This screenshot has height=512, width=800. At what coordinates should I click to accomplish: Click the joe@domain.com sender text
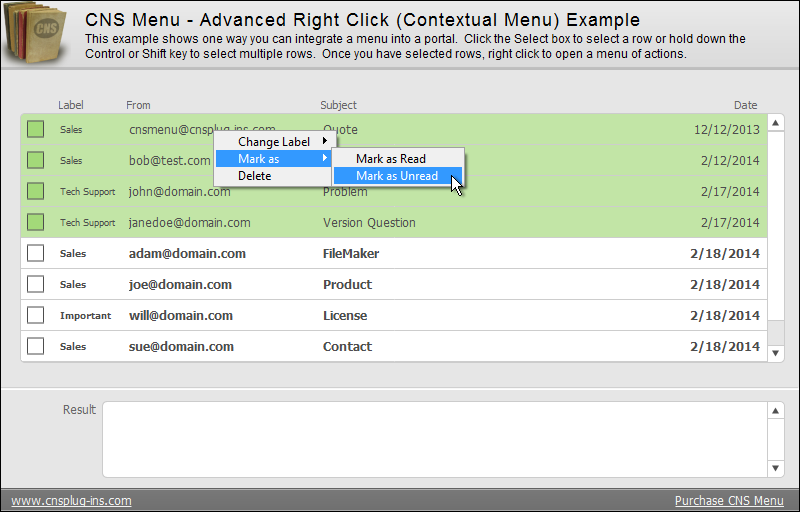(x=180, y=285)
